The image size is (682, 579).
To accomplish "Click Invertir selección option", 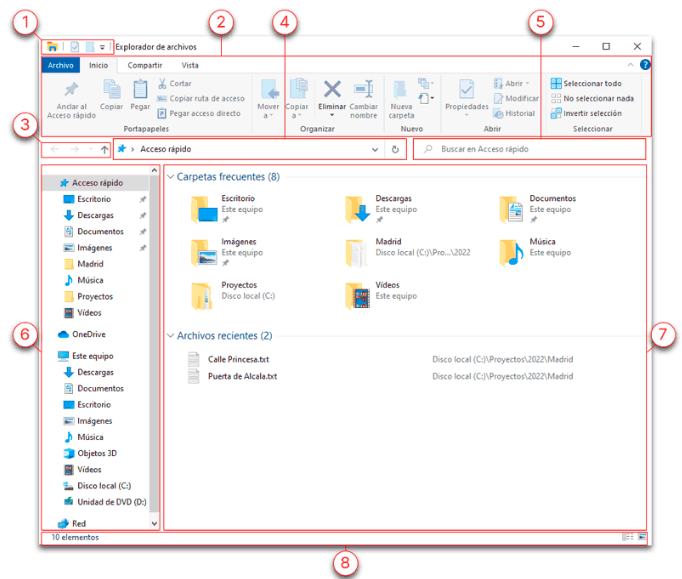I will (x=591, y=113).
